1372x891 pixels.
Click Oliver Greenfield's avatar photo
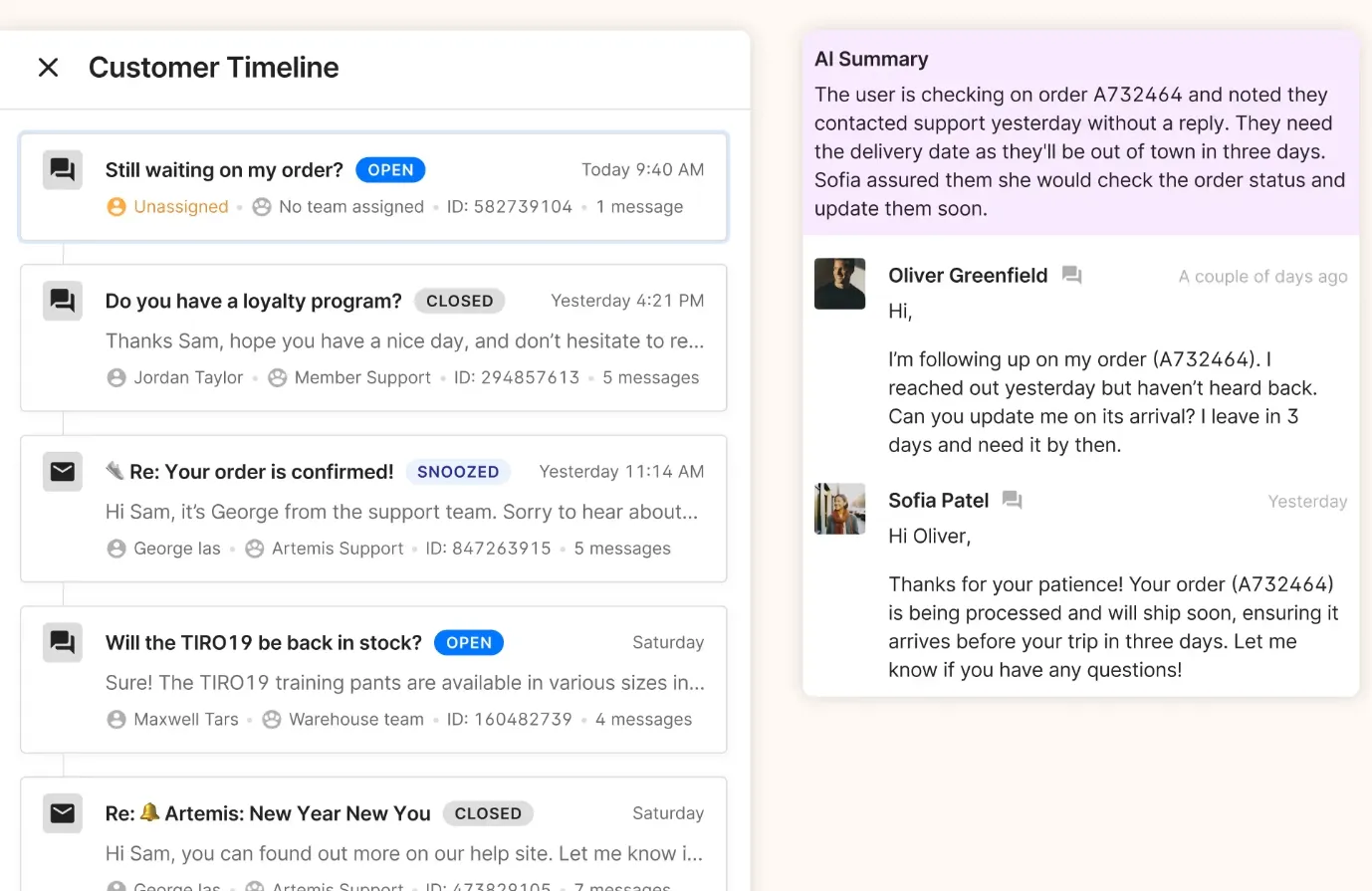point(839,284)
